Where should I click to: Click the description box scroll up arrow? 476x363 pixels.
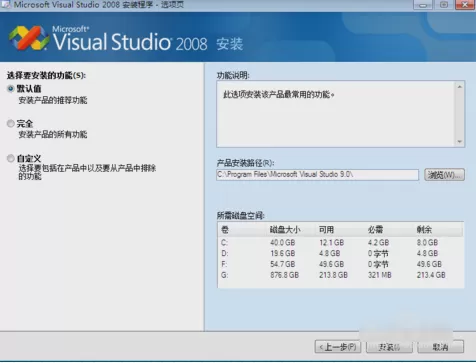point(460,87)
